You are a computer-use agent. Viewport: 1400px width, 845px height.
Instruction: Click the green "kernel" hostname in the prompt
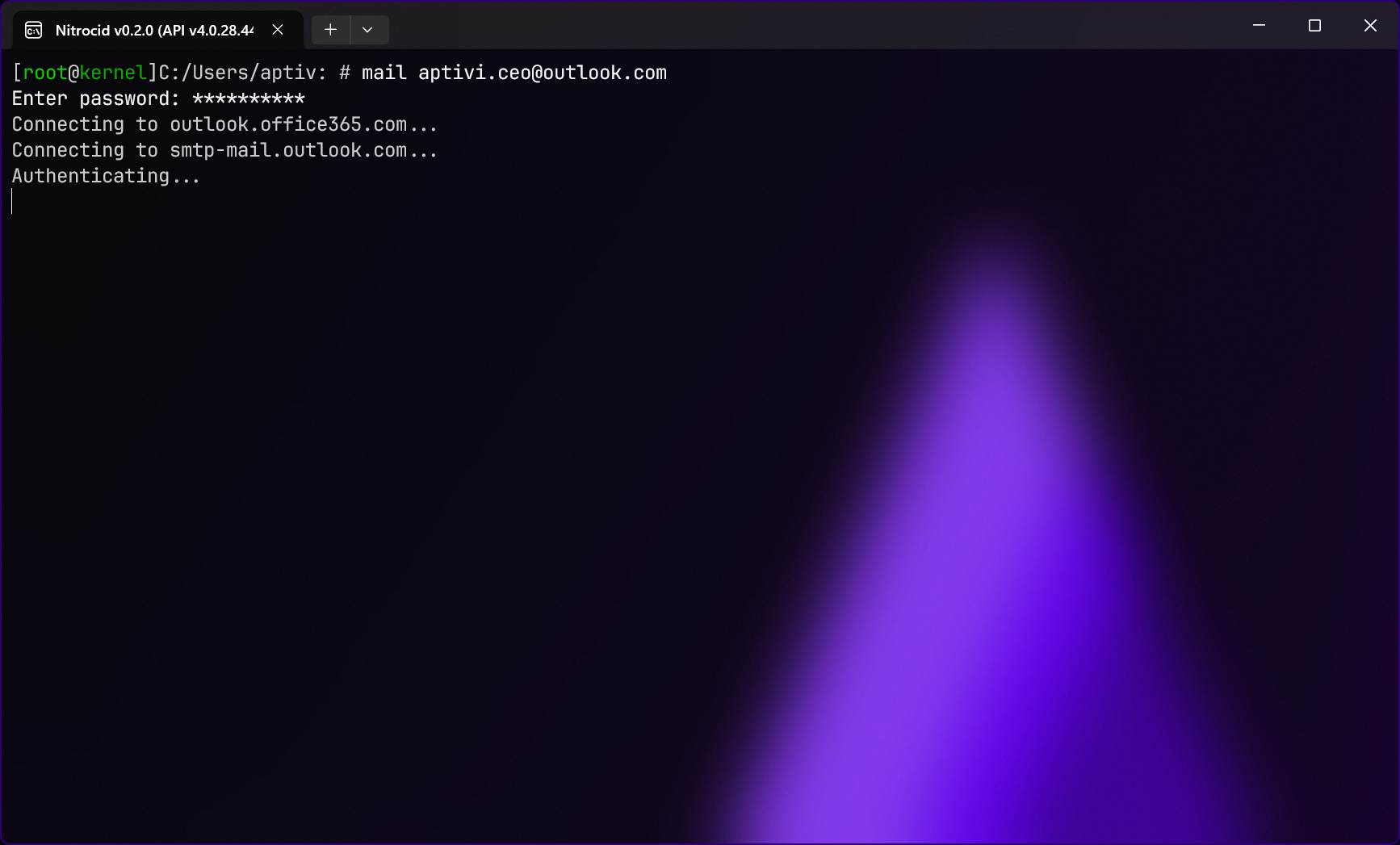click(113, 73)
